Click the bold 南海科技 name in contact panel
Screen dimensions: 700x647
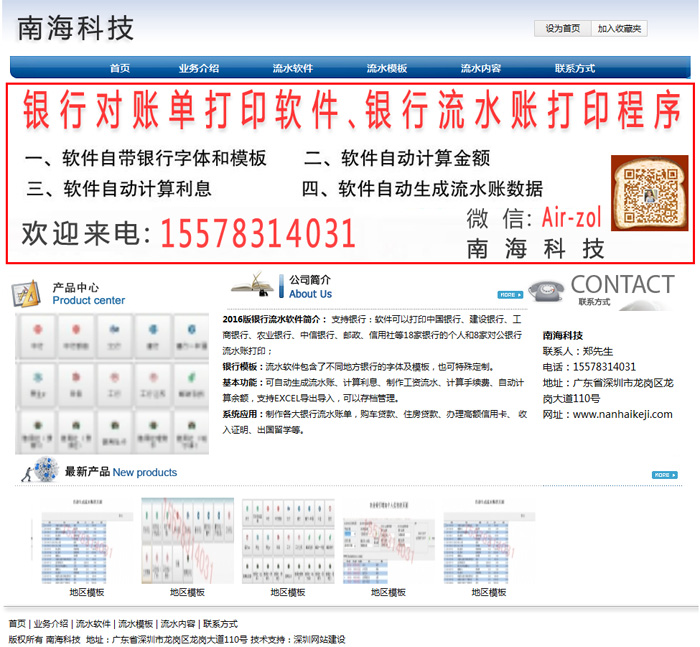click(x=562, y=335)
